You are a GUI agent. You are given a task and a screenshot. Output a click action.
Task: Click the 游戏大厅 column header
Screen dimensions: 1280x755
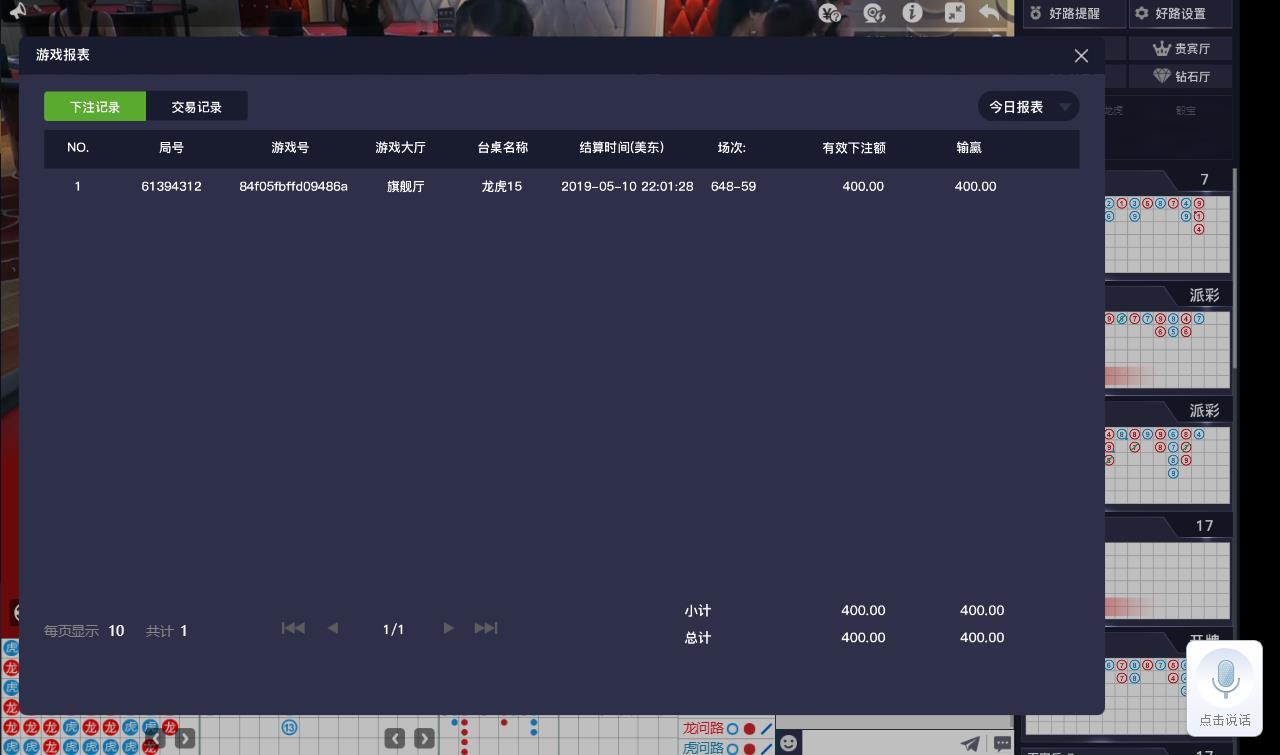400,148
